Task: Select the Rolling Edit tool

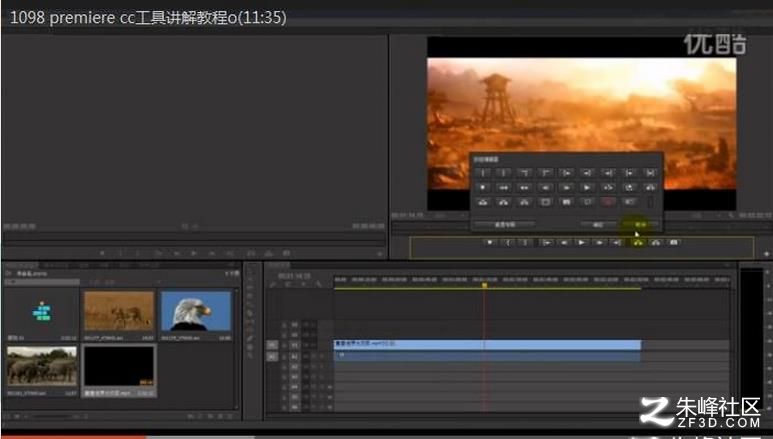Action: pyautogui.click(x=250, y=295)
